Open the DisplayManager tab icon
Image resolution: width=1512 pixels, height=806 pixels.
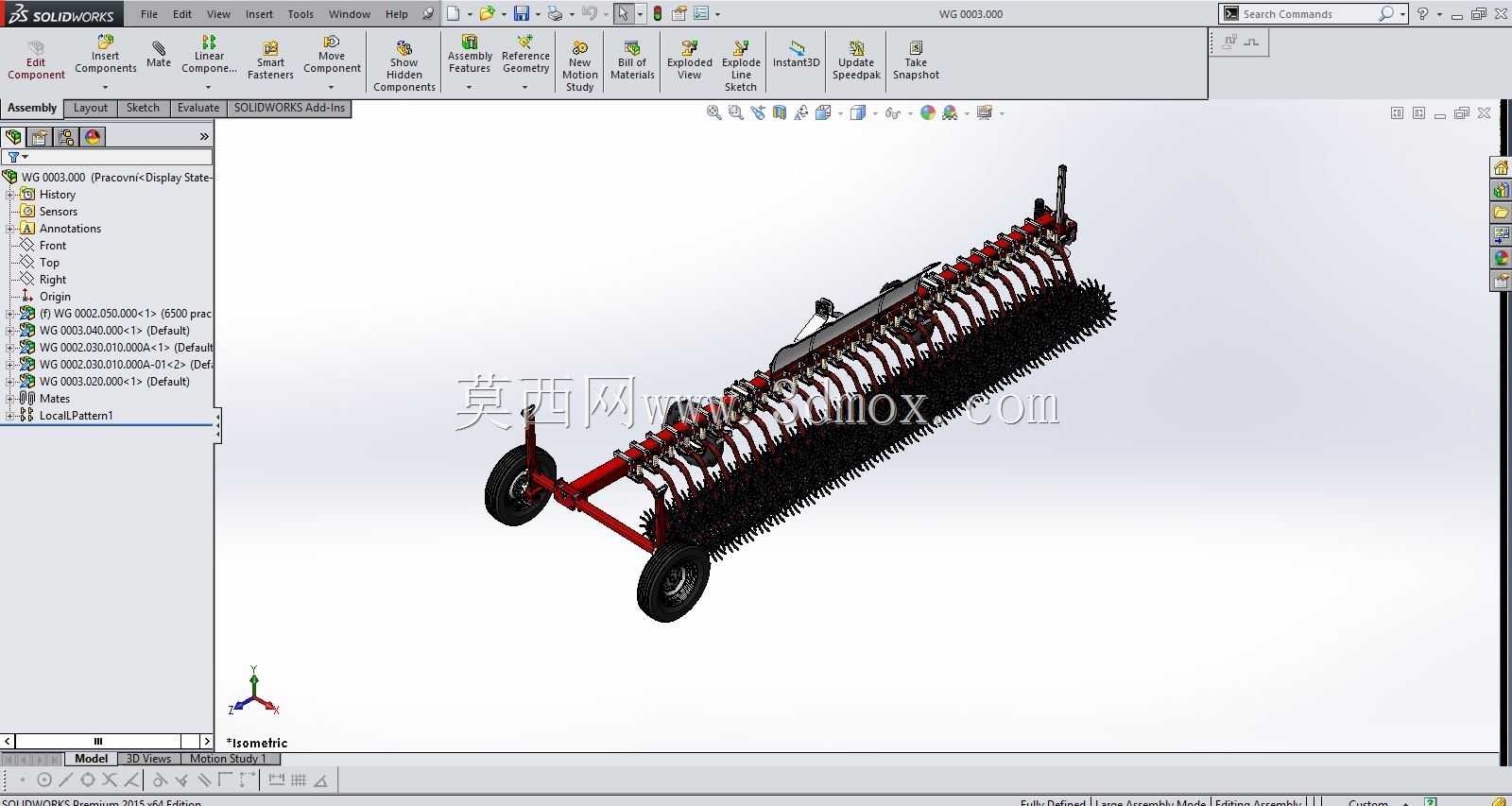pos(93,137)
